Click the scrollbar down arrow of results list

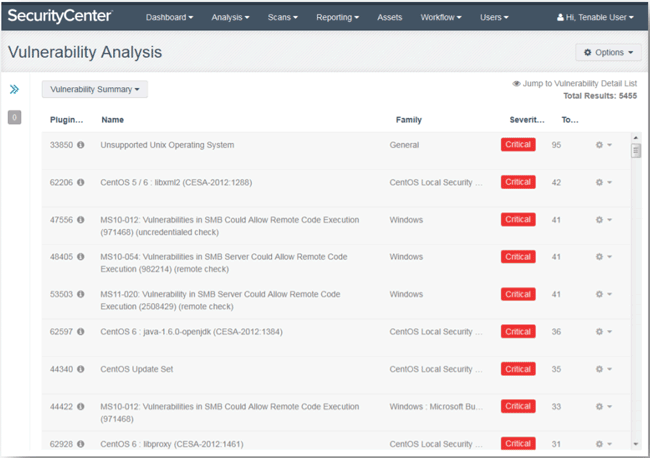(636, 444)
